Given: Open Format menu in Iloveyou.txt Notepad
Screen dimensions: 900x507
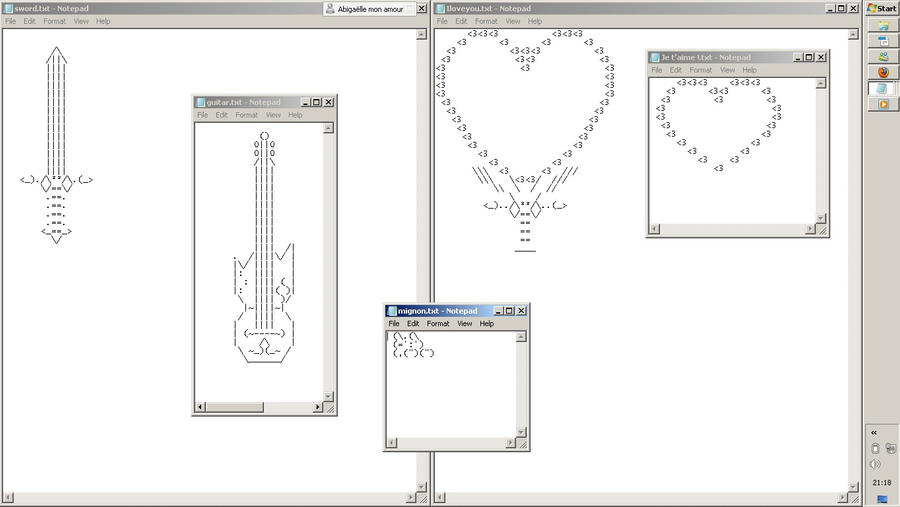Looking at the screenshot, I should pyautogui.click(x=486, y=21).
